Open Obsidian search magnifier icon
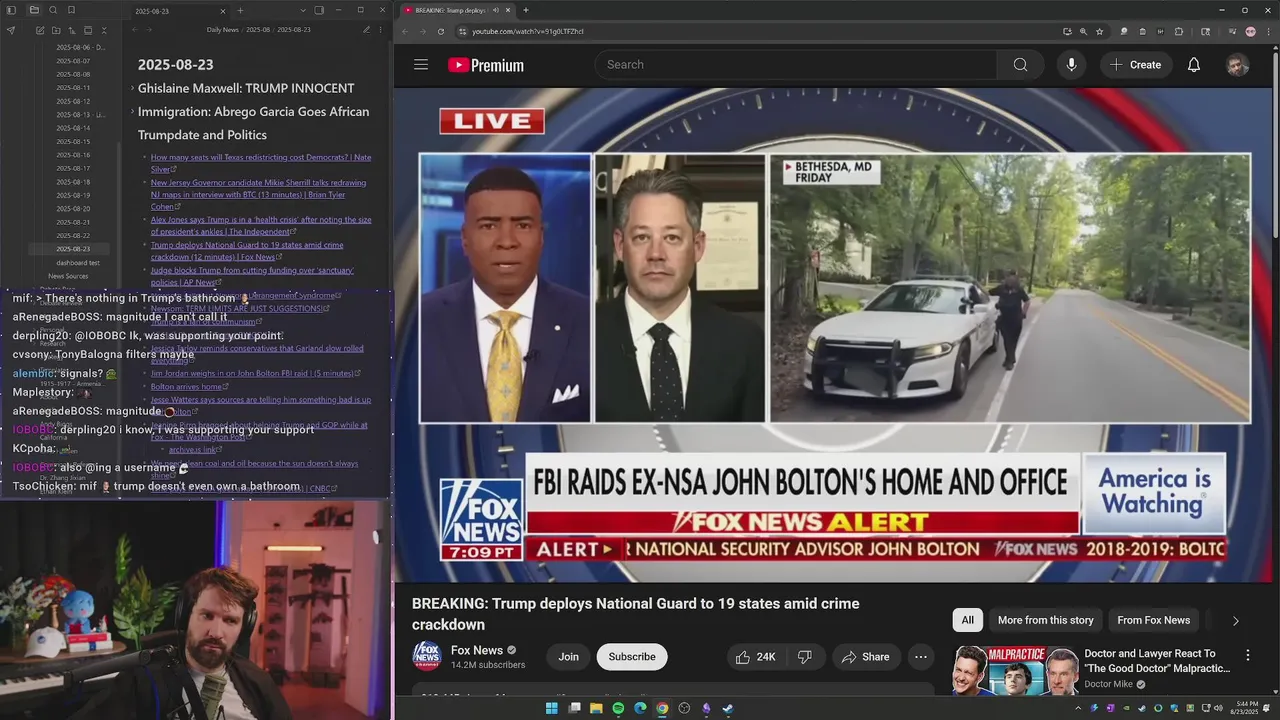This screenshot has width=1280, height=720. pyautogui.click(x=52, y=10)
